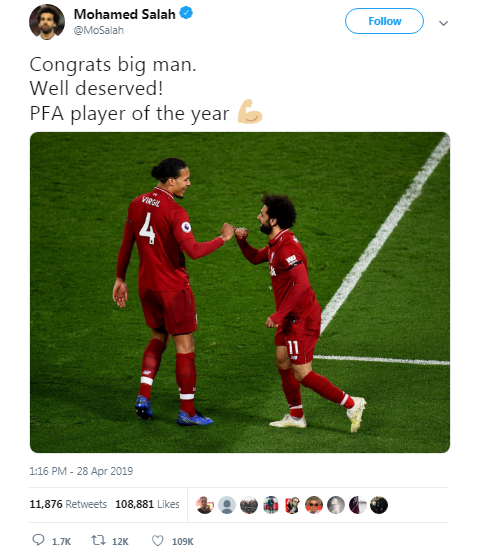Click the 1.7K replies count
This screenshot has width=479, height=554.
61,541
